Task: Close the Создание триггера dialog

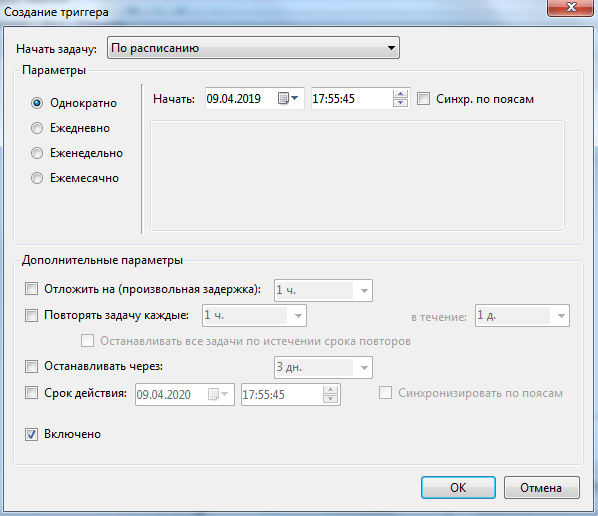Action: pyautogui.click(x=570, y=8)
